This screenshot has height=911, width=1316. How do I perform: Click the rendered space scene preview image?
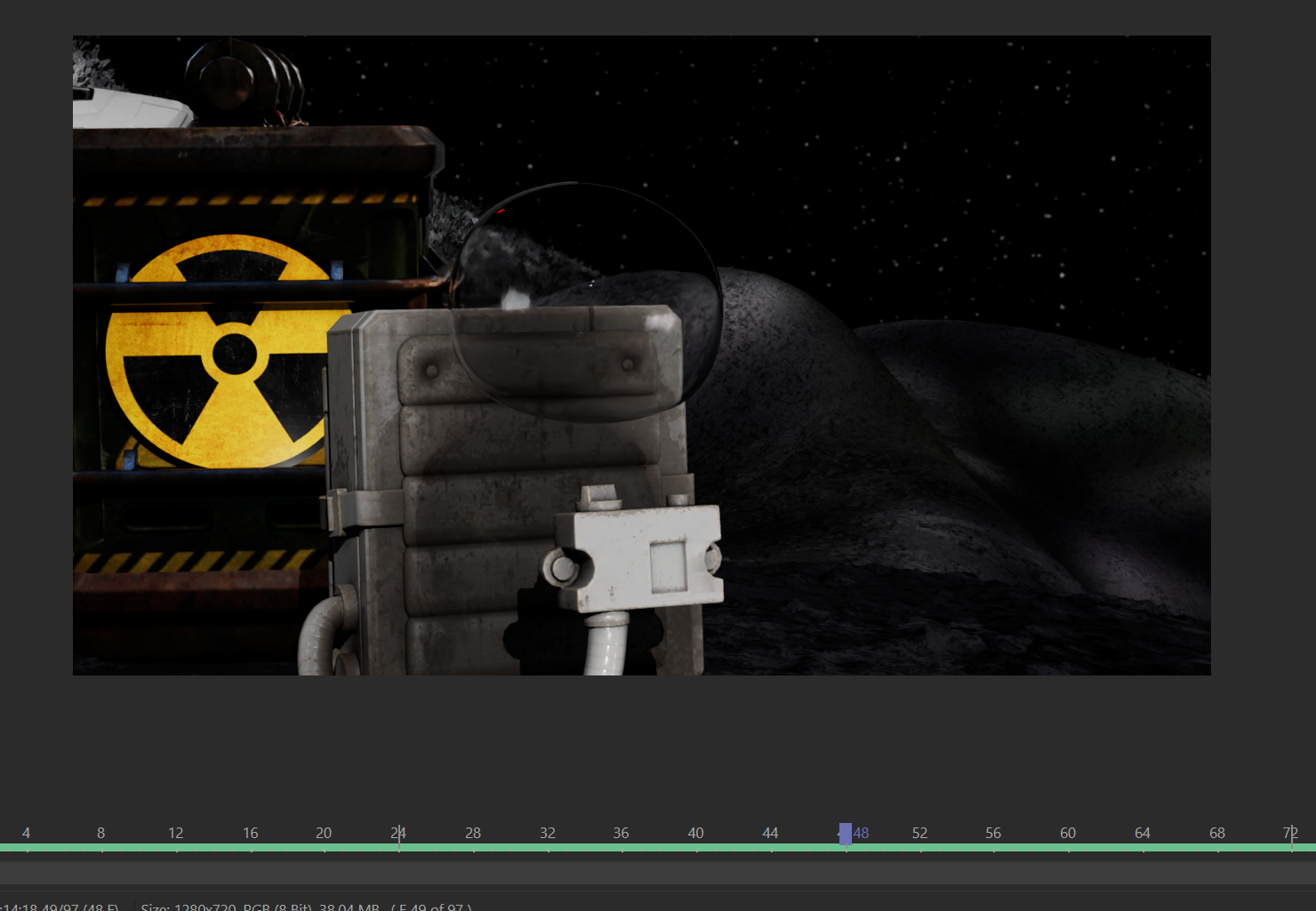642,356
